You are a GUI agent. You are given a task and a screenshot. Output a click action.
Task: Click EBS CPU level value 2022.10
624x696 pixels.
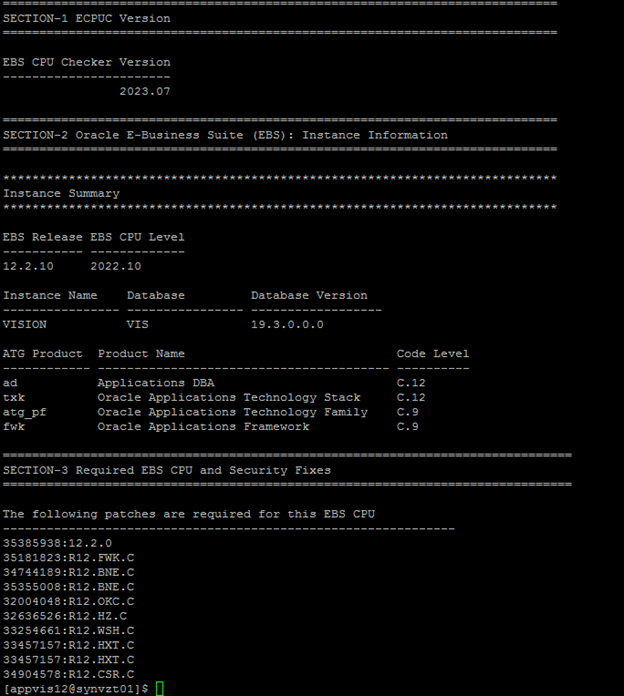point(116,266)
